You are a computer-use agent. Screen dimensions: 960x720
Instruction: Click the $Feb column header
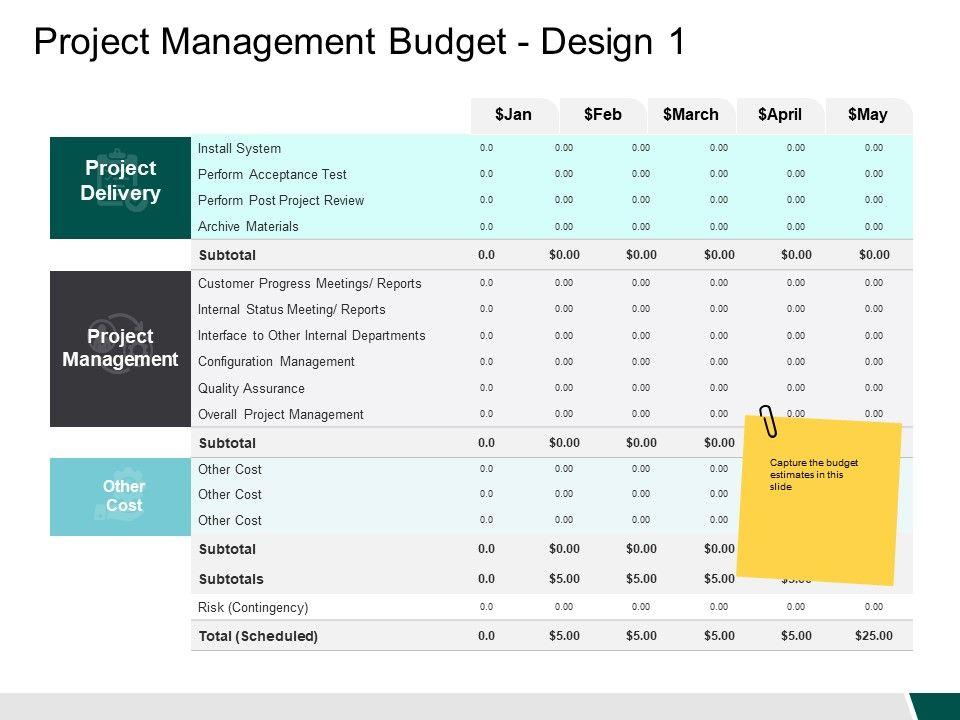point(602,115)
